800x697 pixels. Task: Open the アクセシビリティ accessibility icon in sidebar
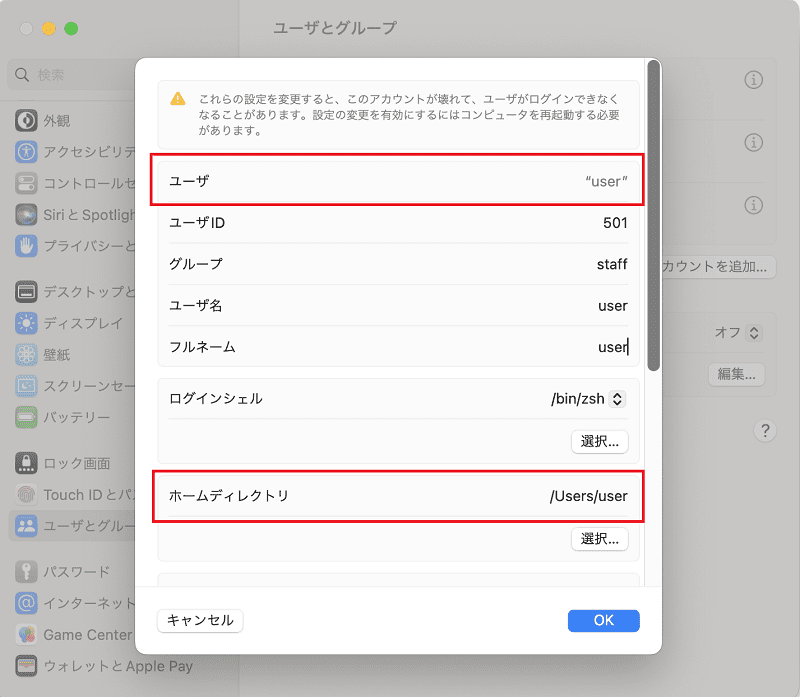pyautogui.click(x=26, y=152)
